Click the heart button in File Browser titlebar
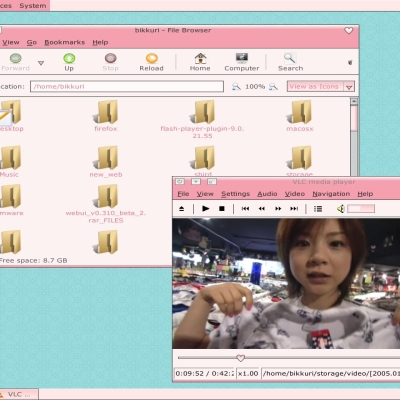 348,30
